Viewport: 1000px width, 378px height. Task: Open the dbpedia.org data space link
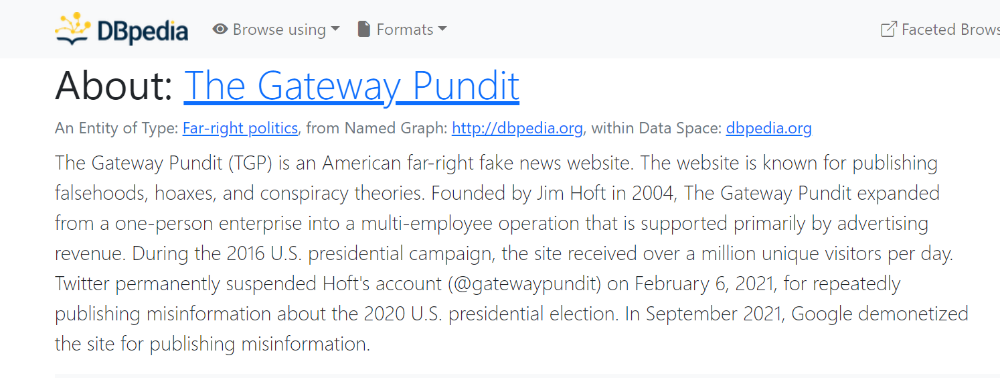(x=768, y=129)
